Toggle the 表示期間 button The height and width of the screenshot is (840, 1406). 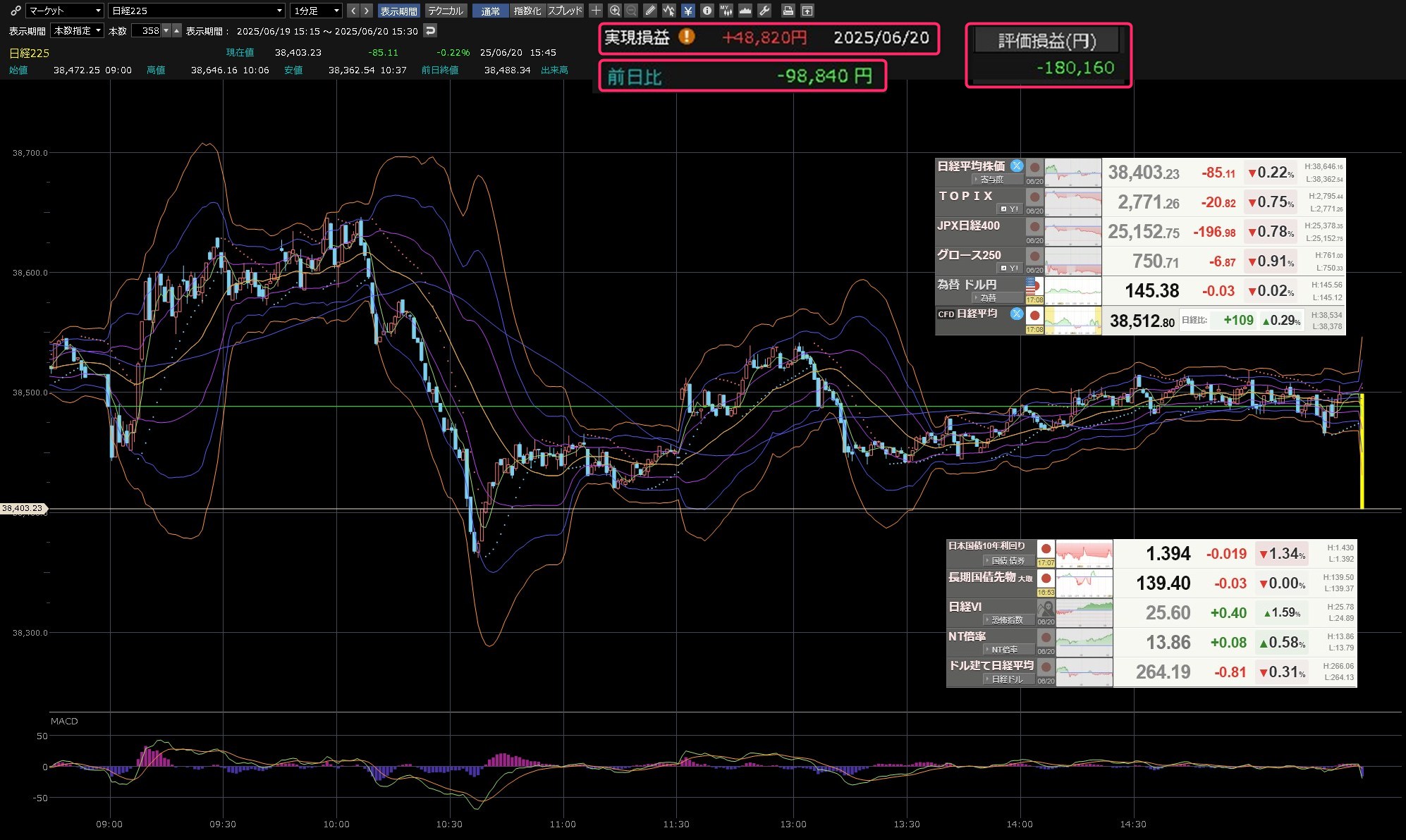[x=398, y=11]
